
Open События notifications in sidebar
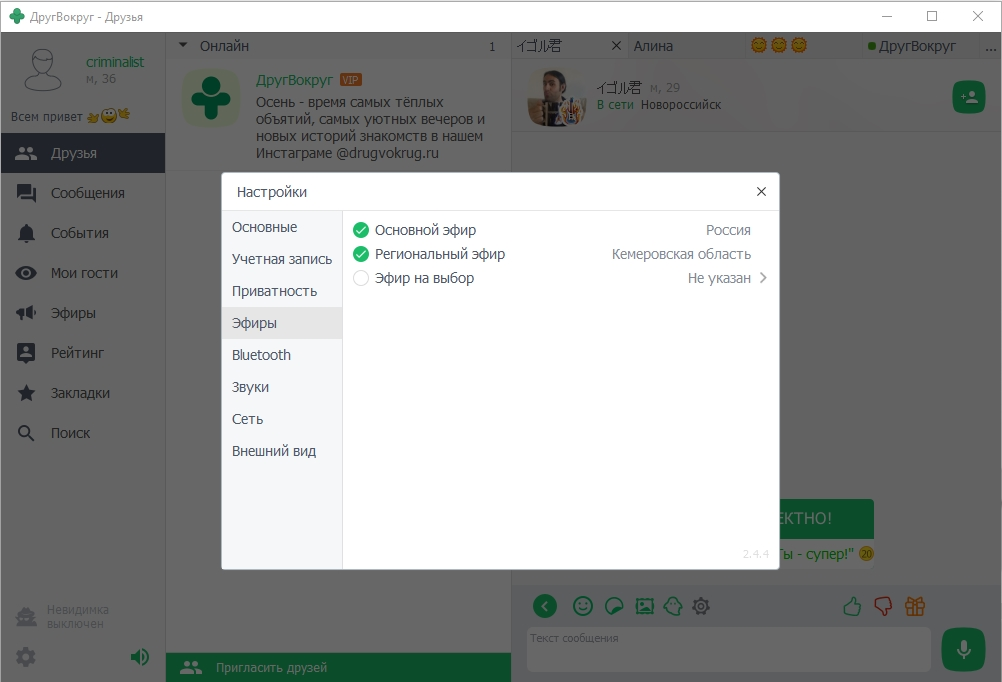(83, 233)
